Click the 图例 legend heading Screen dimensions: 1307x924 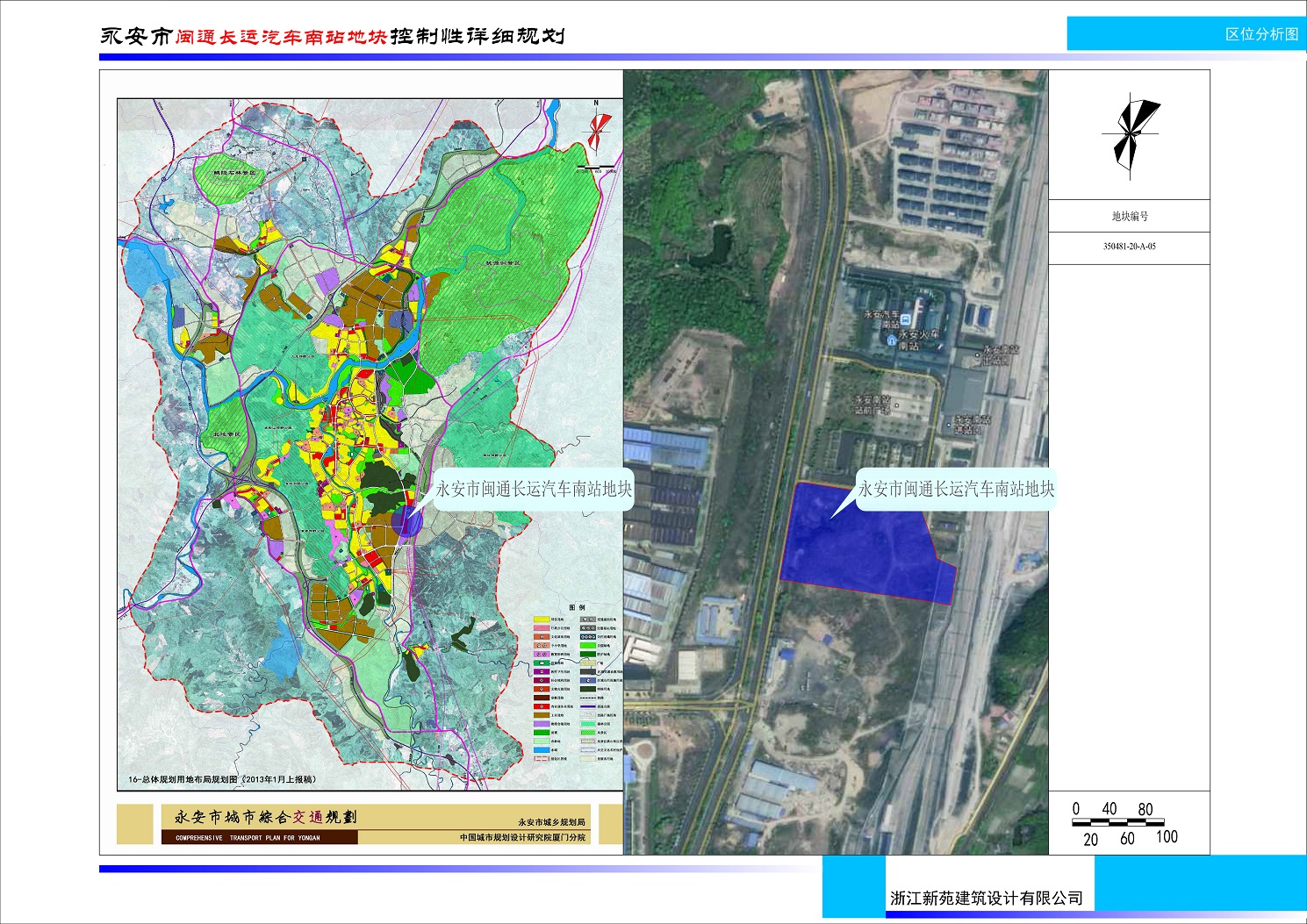click(577, 607)
